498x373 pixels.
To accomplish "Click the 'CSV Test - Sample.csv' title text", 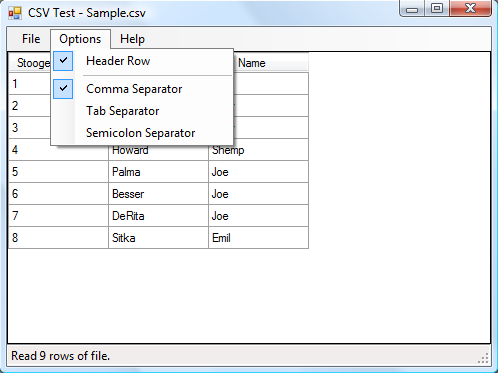I will (87, 13).
